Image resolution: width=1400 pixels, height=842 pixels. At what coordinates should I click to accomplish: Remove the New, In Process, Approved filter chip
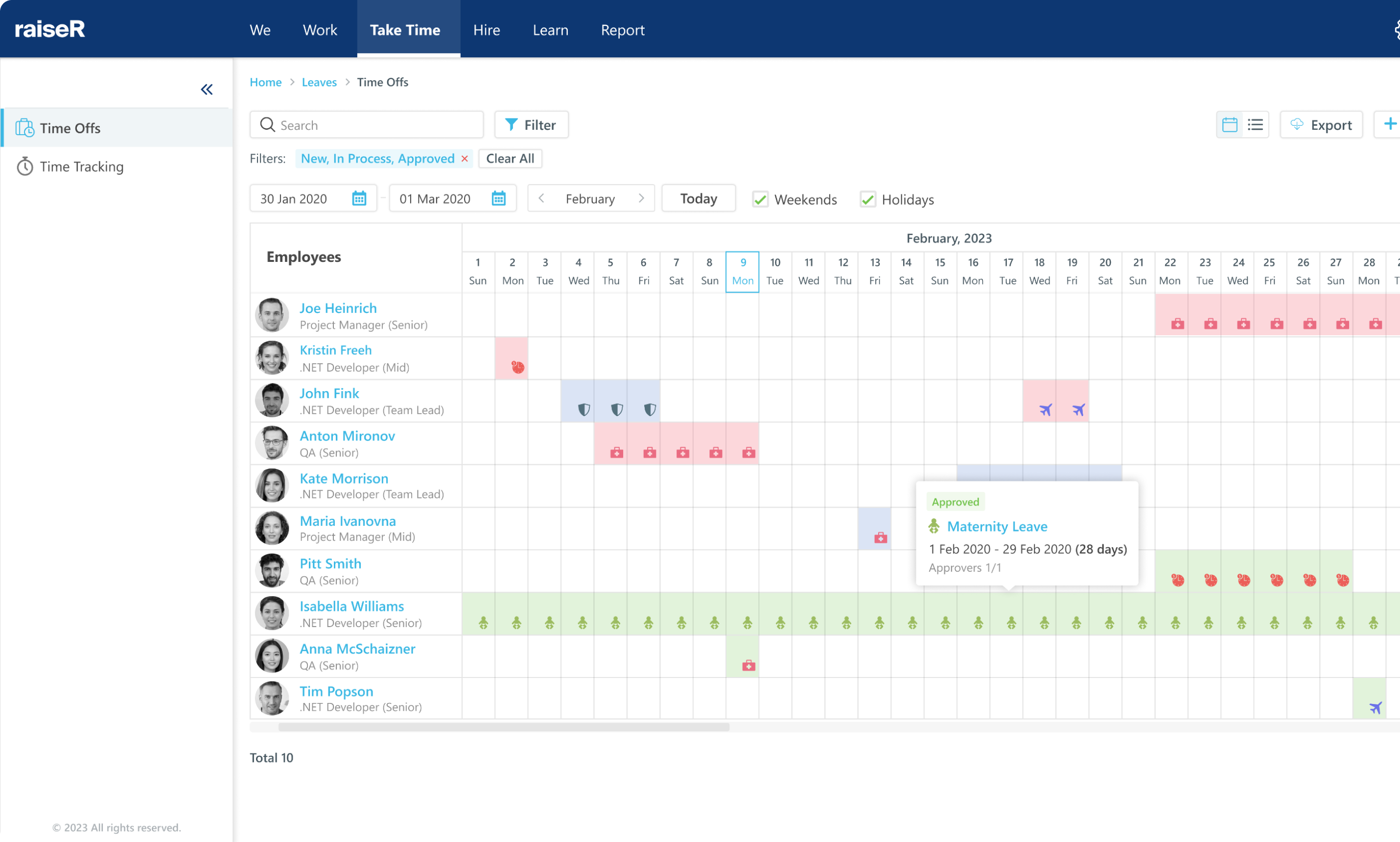pos(464,158)
